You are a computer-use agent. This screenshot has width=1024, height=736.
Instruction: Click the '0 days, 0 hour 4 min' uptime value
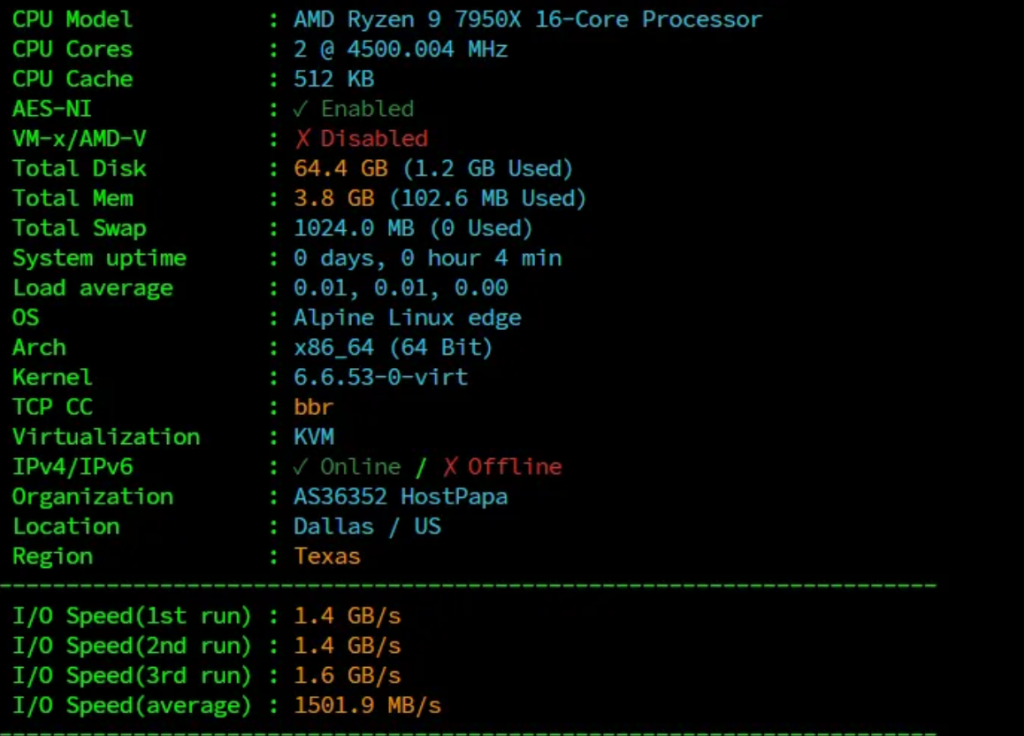427,258
